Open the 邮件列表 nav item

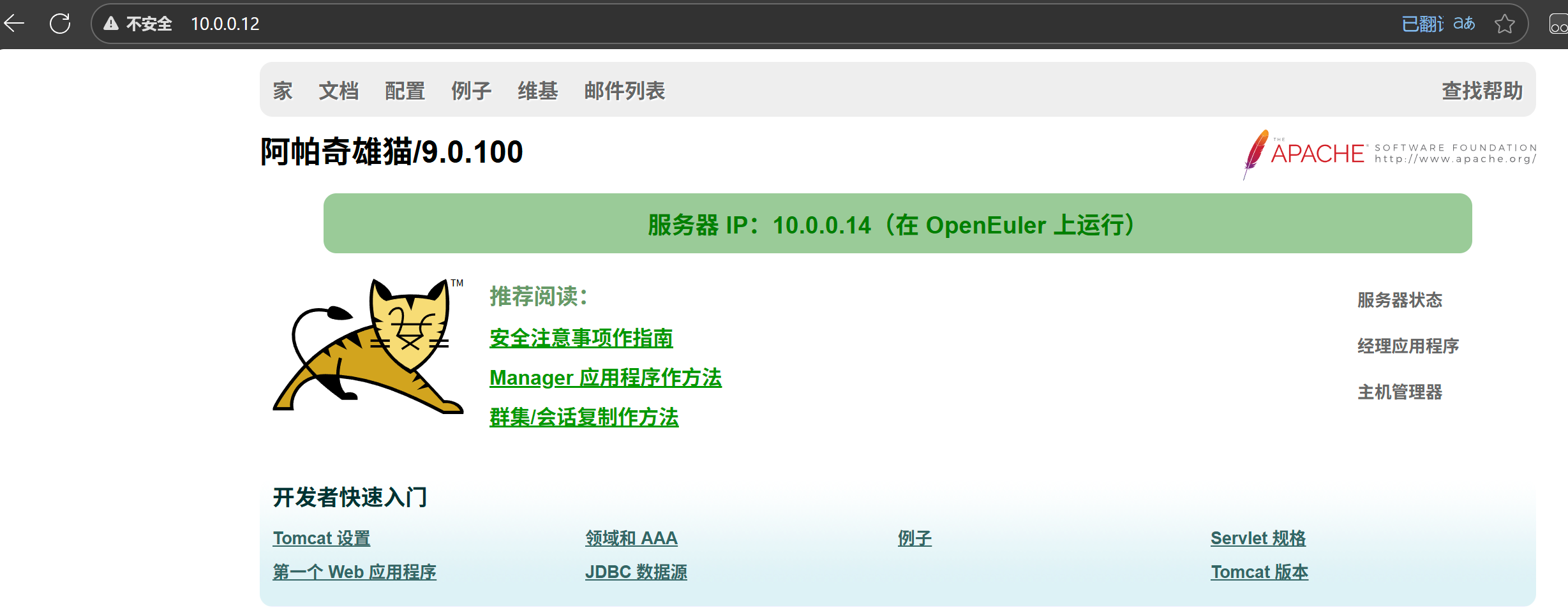click(624, 91)
